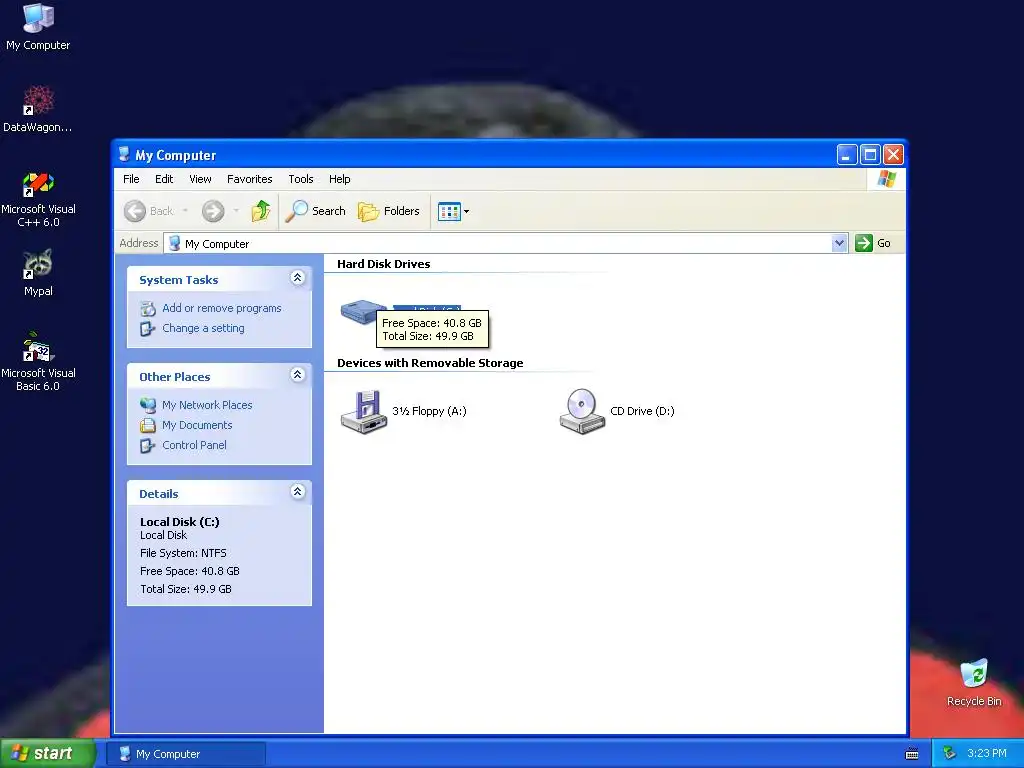Go up one level with Up folder icon
The image size is (1024, 768).
[261, 211]
